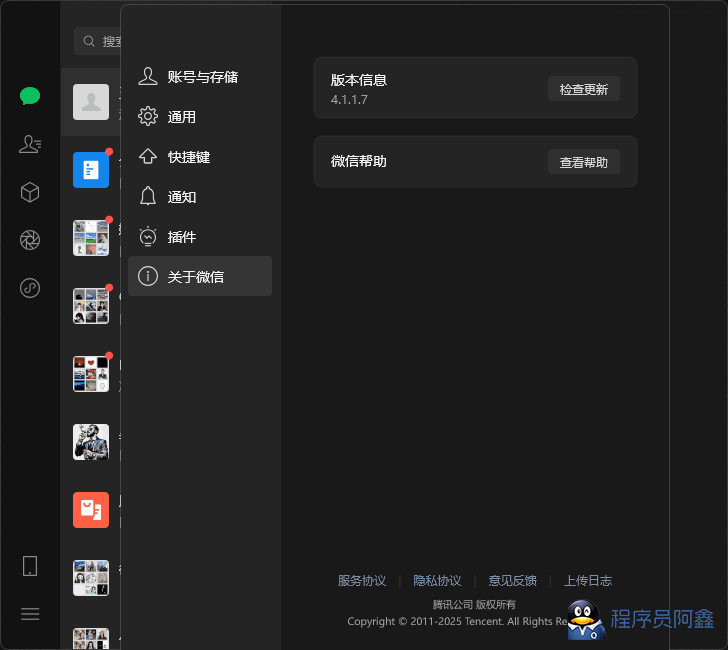Viewport: 728px width, 650px height.
Task: Open the hamburger menu at sidebar bottom
Action: click(30, 614)
